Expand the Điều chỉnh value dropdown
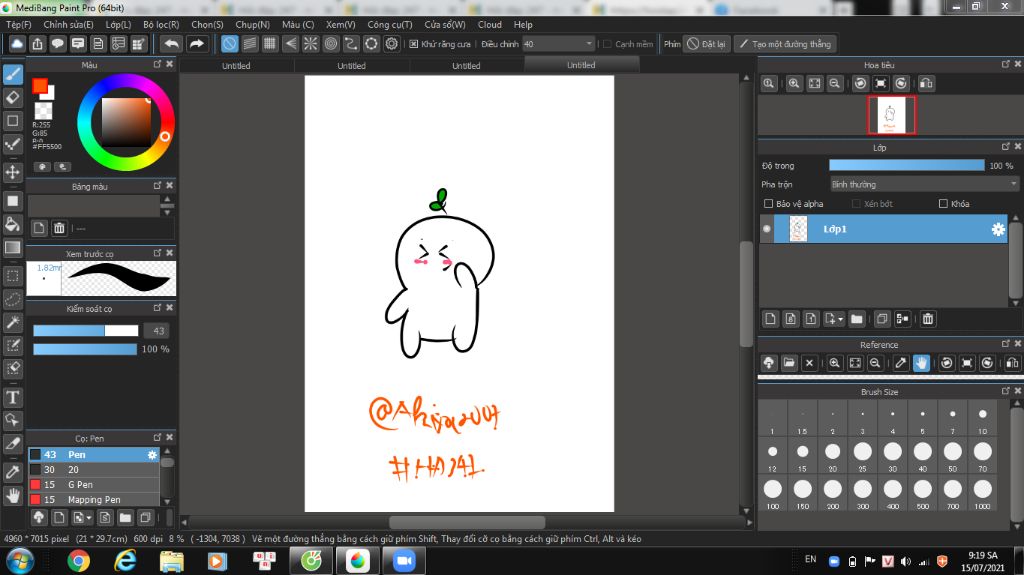 coord(589,44)
